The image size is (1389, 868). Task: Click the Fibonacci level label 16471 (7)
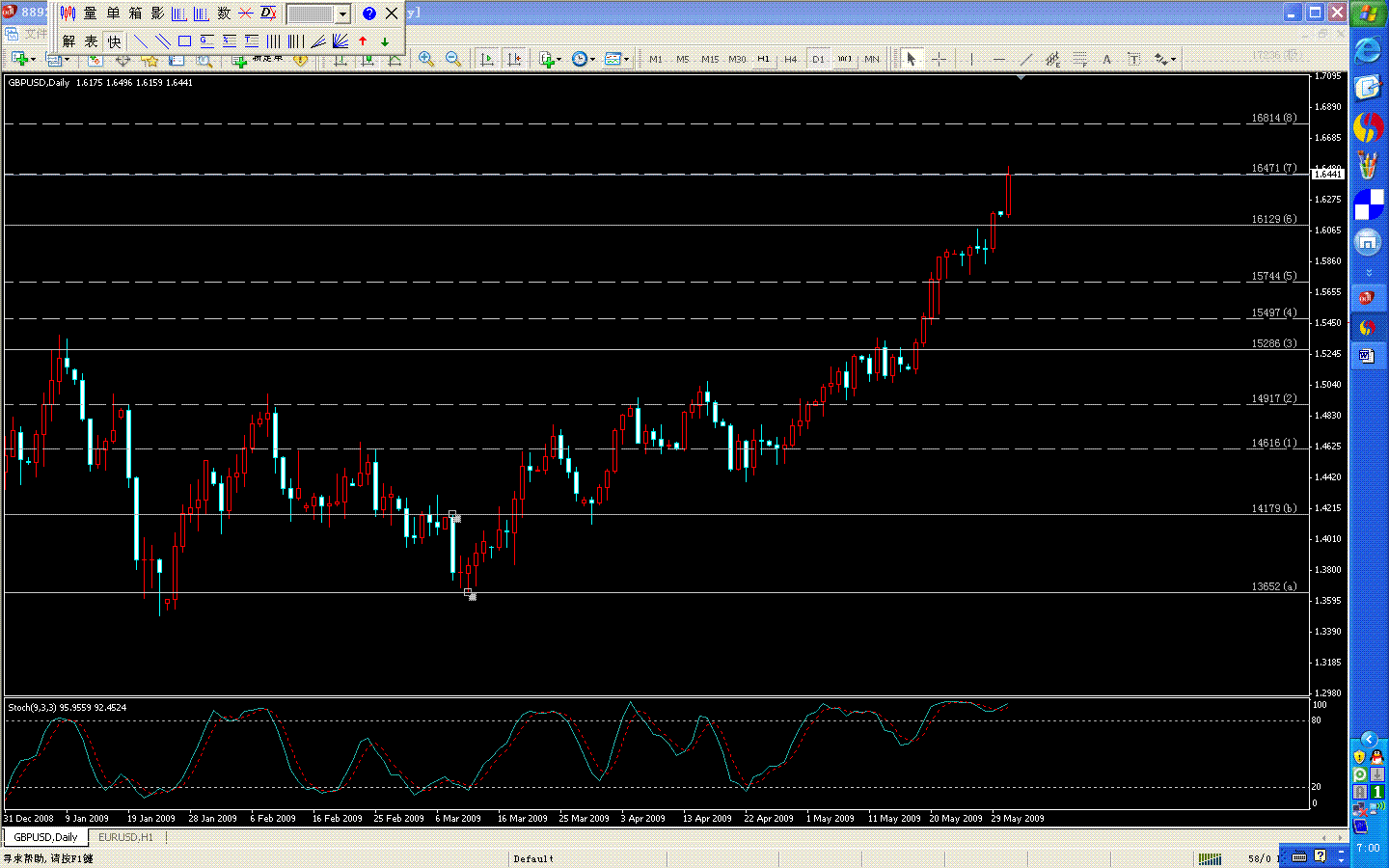click(1274, 168)
